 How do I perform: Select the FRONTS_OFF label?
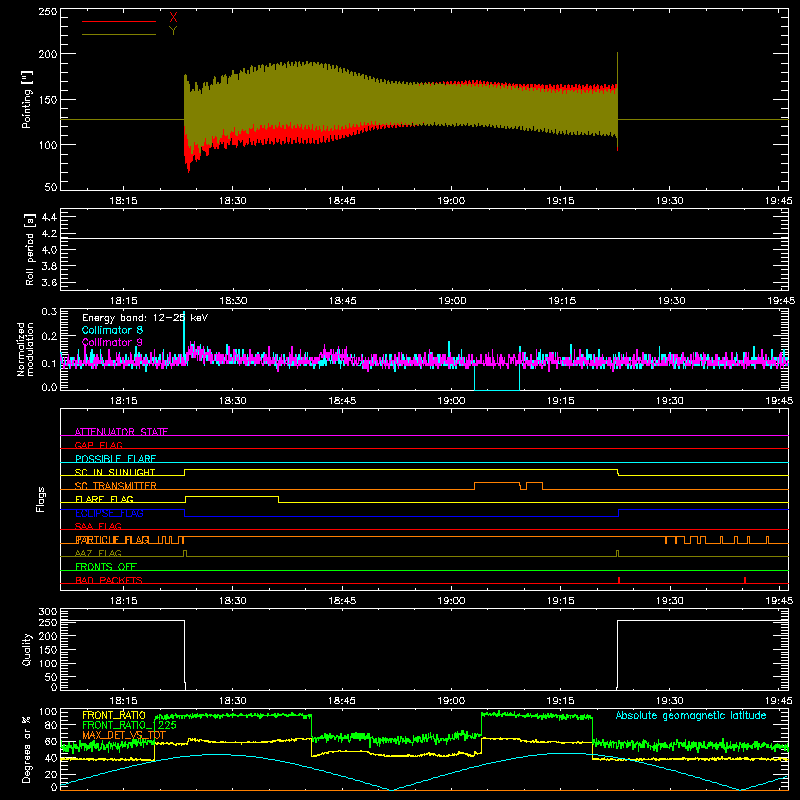coord(106,567)
